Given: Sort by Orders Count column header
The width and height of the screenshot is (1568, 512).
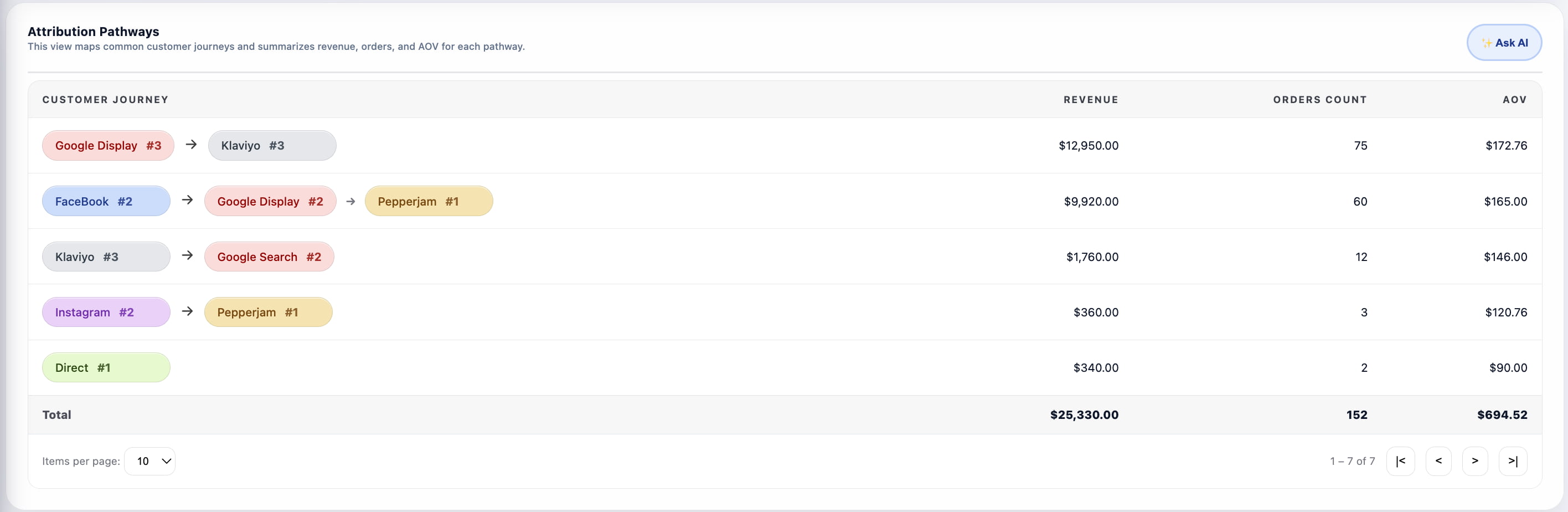Looking at the screenshot, I should click(1319, 100).
